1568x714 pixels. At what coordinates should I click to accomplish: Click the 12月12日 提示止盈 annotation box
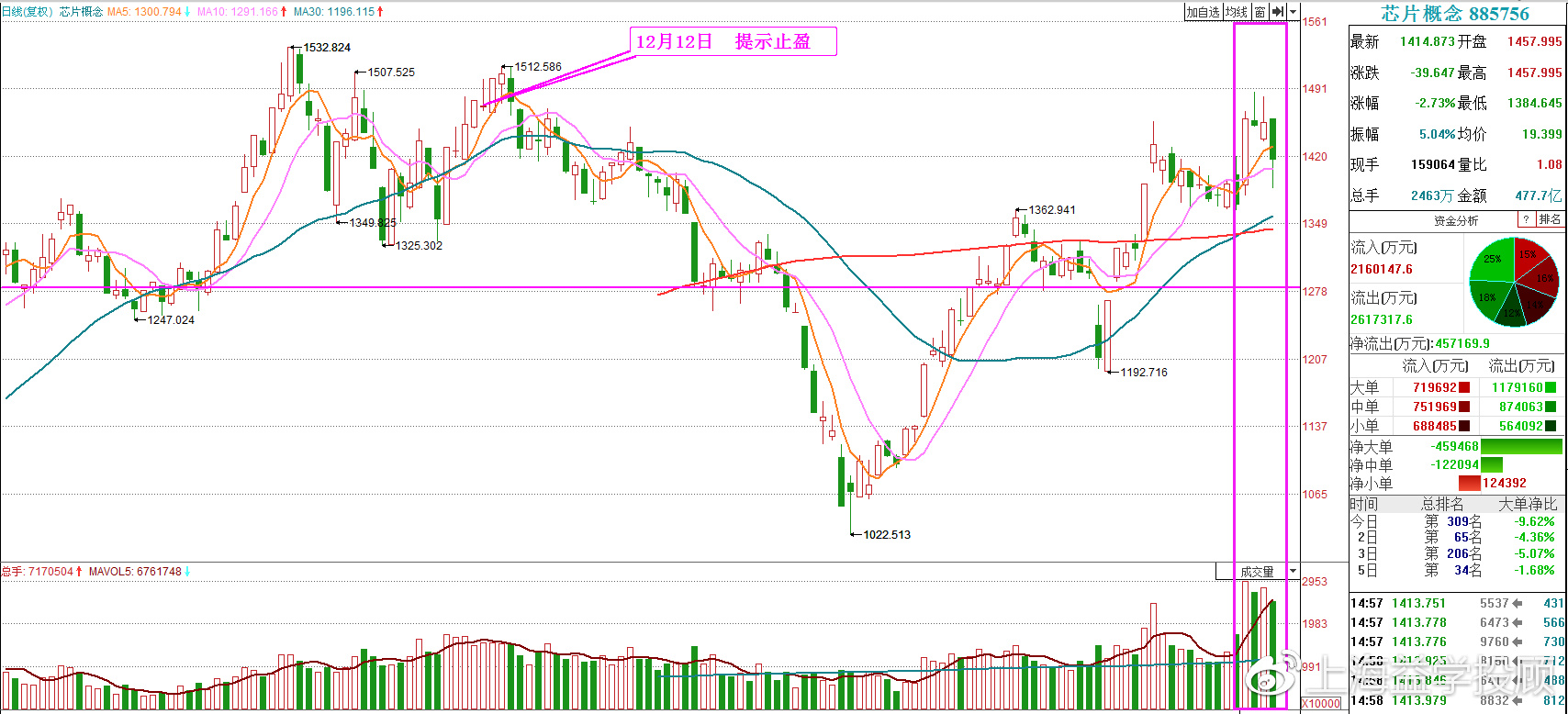734,41
